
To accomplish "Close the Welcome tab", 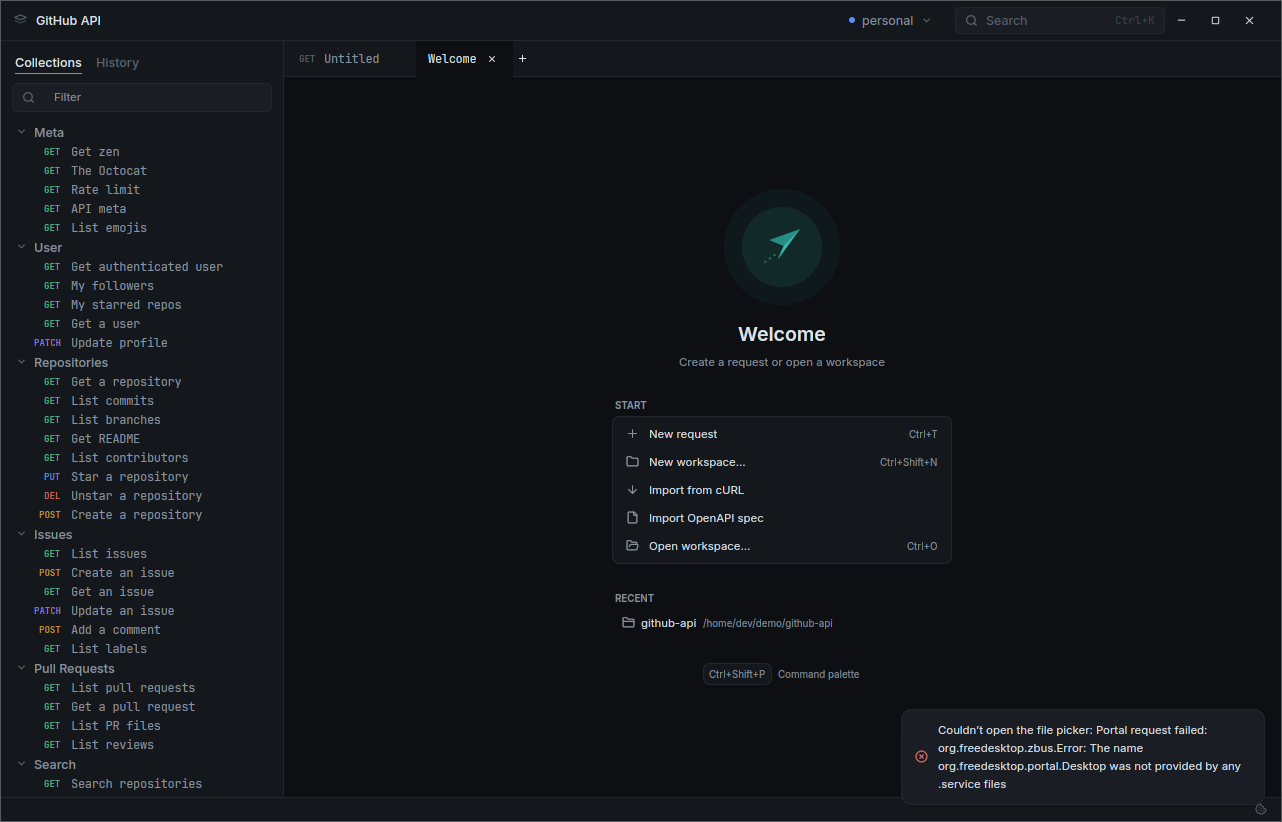I will pos(492,59).
